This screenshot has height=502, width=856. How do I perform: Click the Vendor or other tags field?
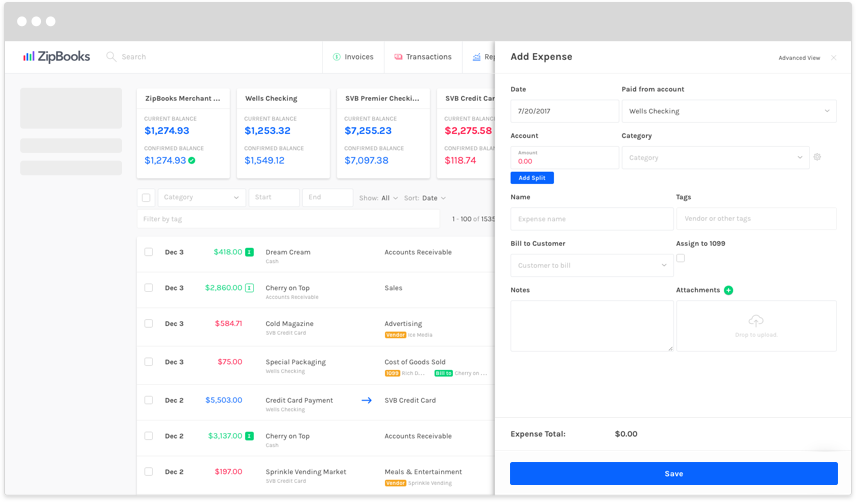[x=756, y=218]
